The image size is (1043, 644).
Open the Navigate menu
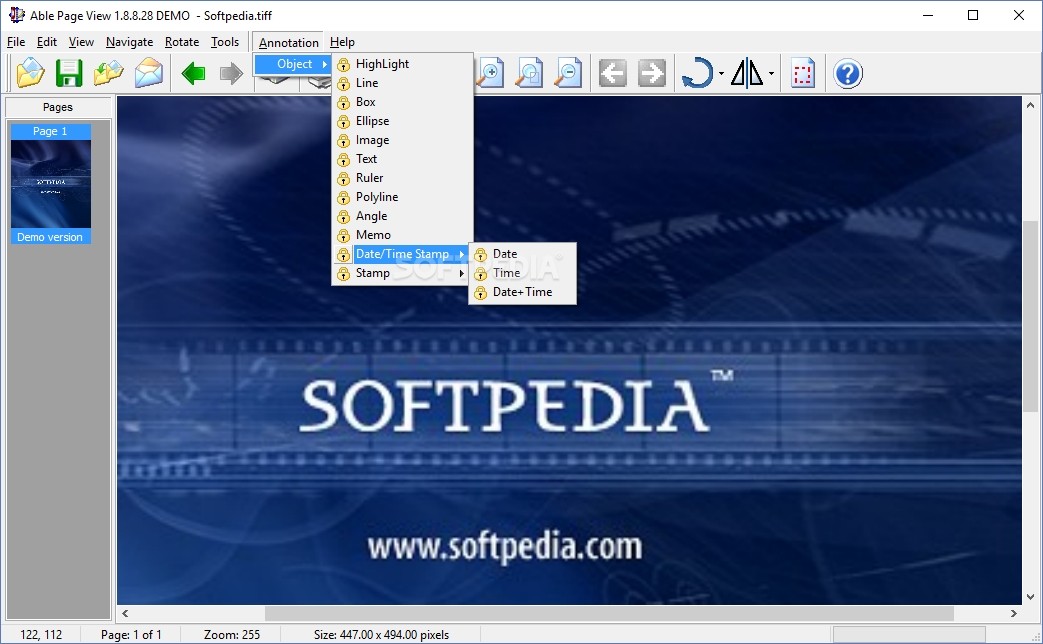click(129, 42)
